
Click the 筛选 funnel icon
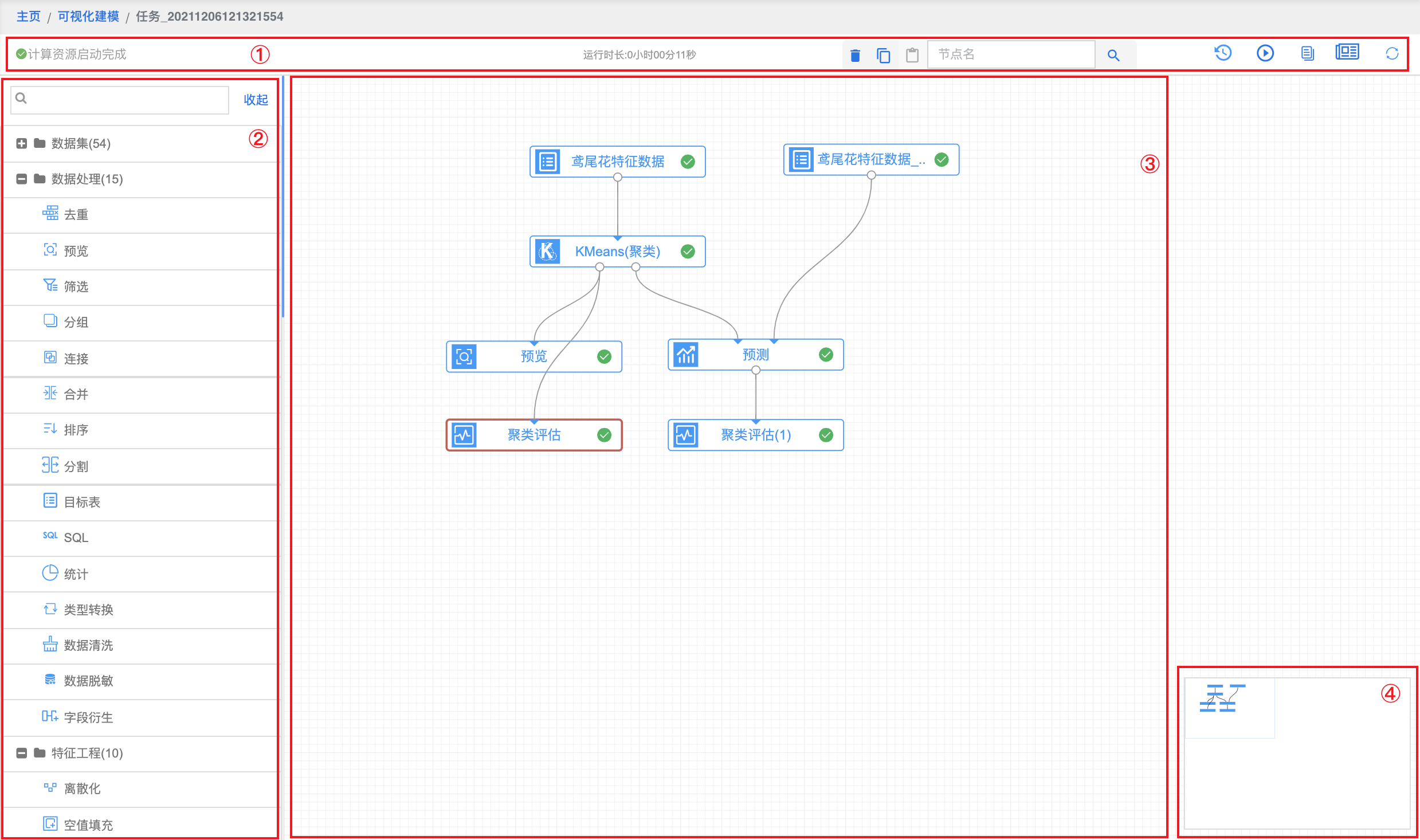coord(50,285)
